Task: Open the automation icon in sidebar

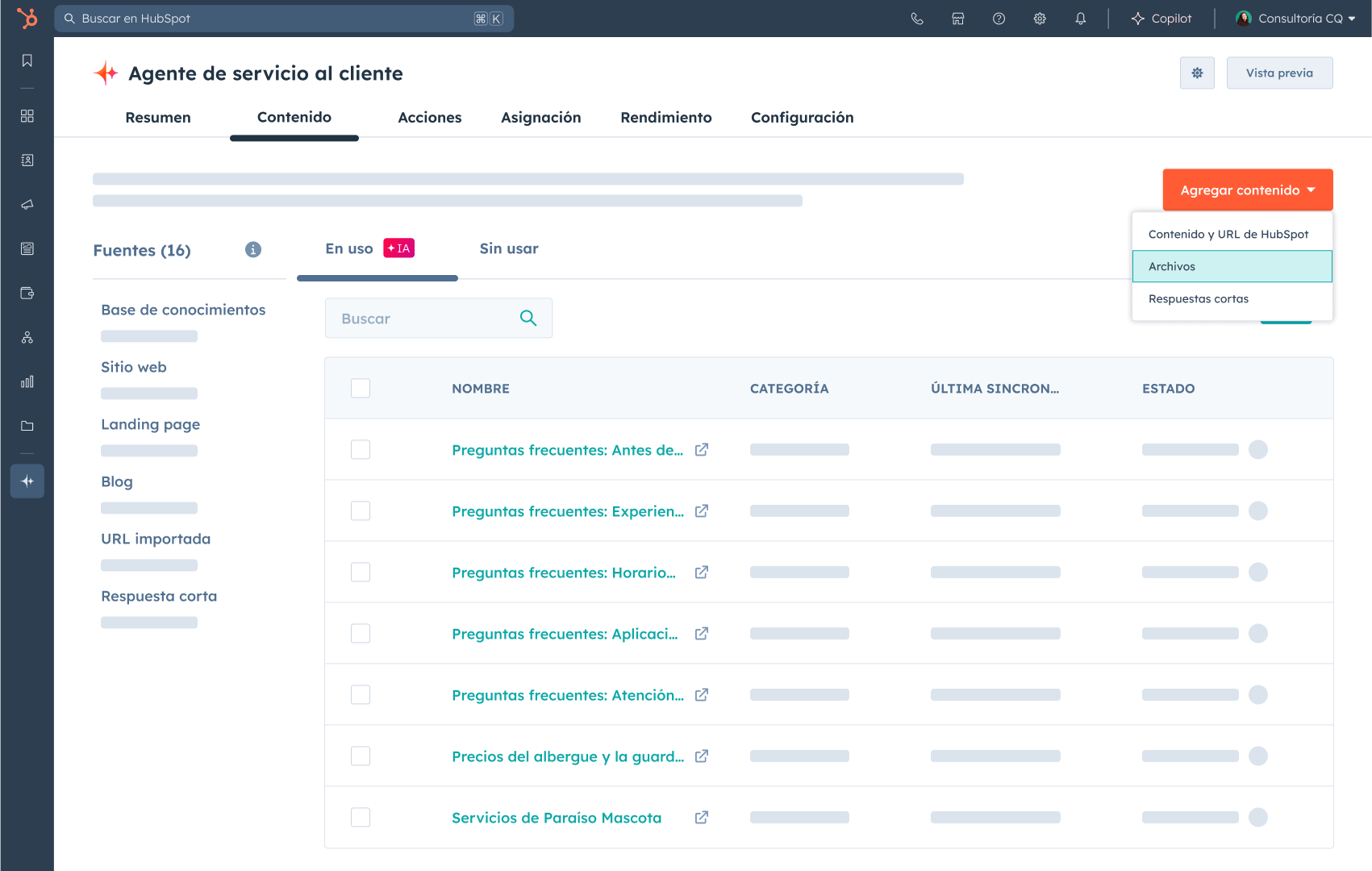Action: tap(27, 337)
